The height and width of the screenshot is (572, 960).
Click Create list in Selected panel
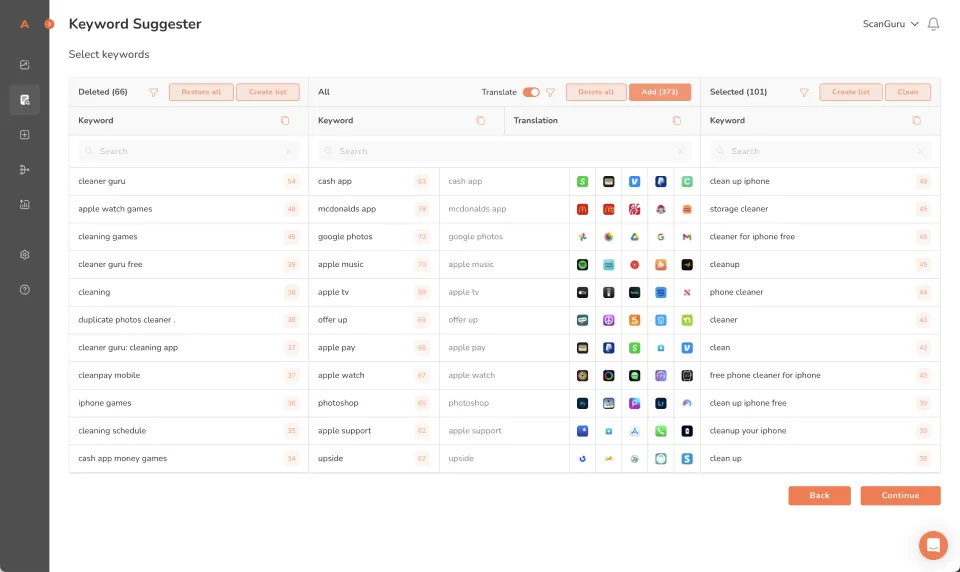[x=850, y=92]
